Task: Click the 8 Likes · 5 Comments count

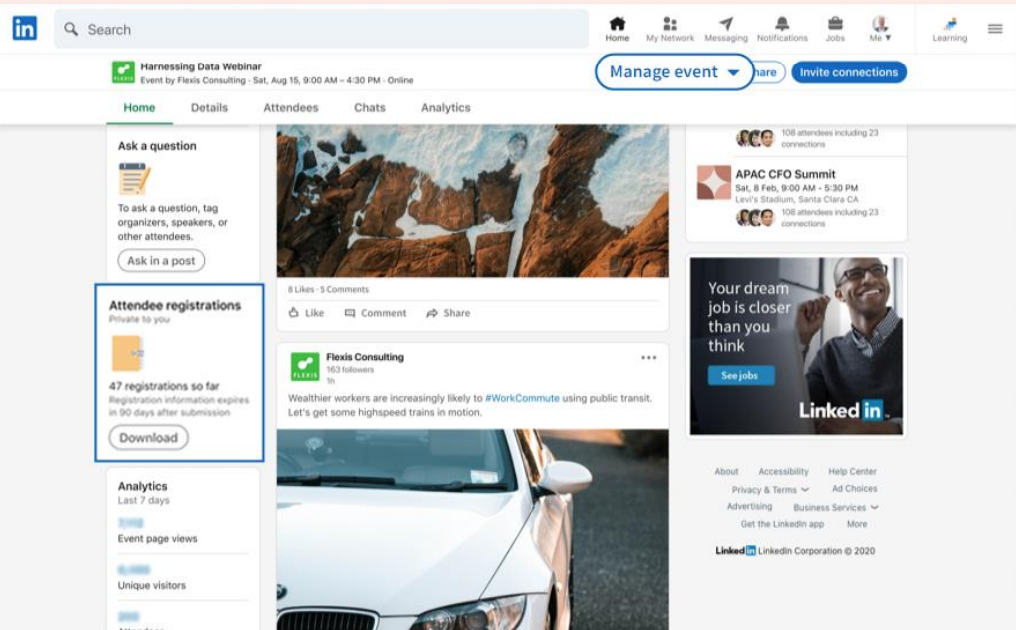Action: 329,290
